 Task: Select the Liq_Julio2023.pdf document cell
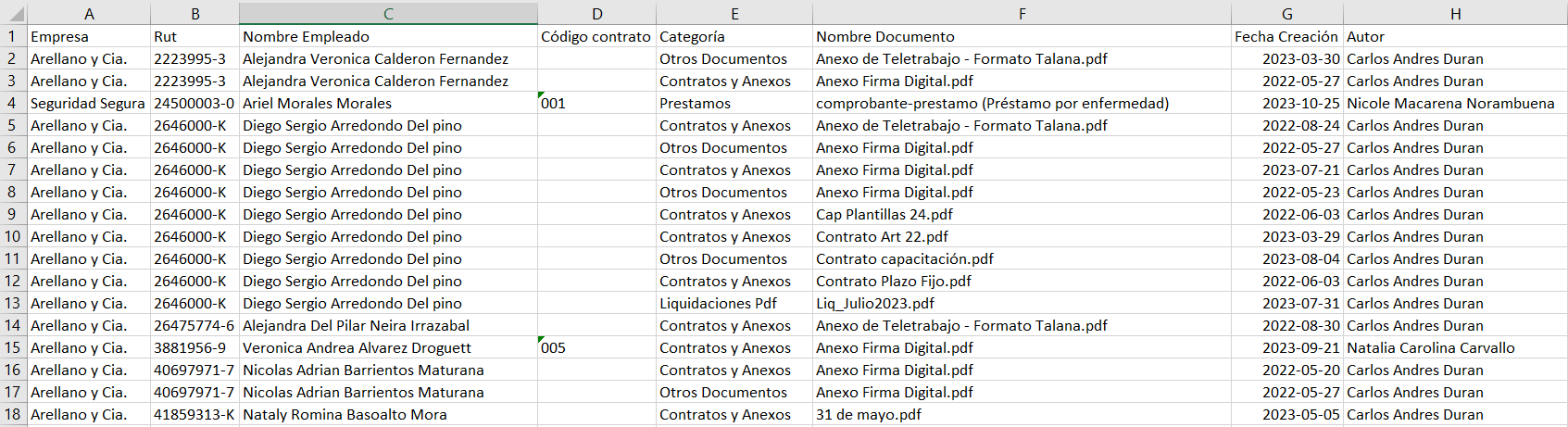[x=1022, y=303]
